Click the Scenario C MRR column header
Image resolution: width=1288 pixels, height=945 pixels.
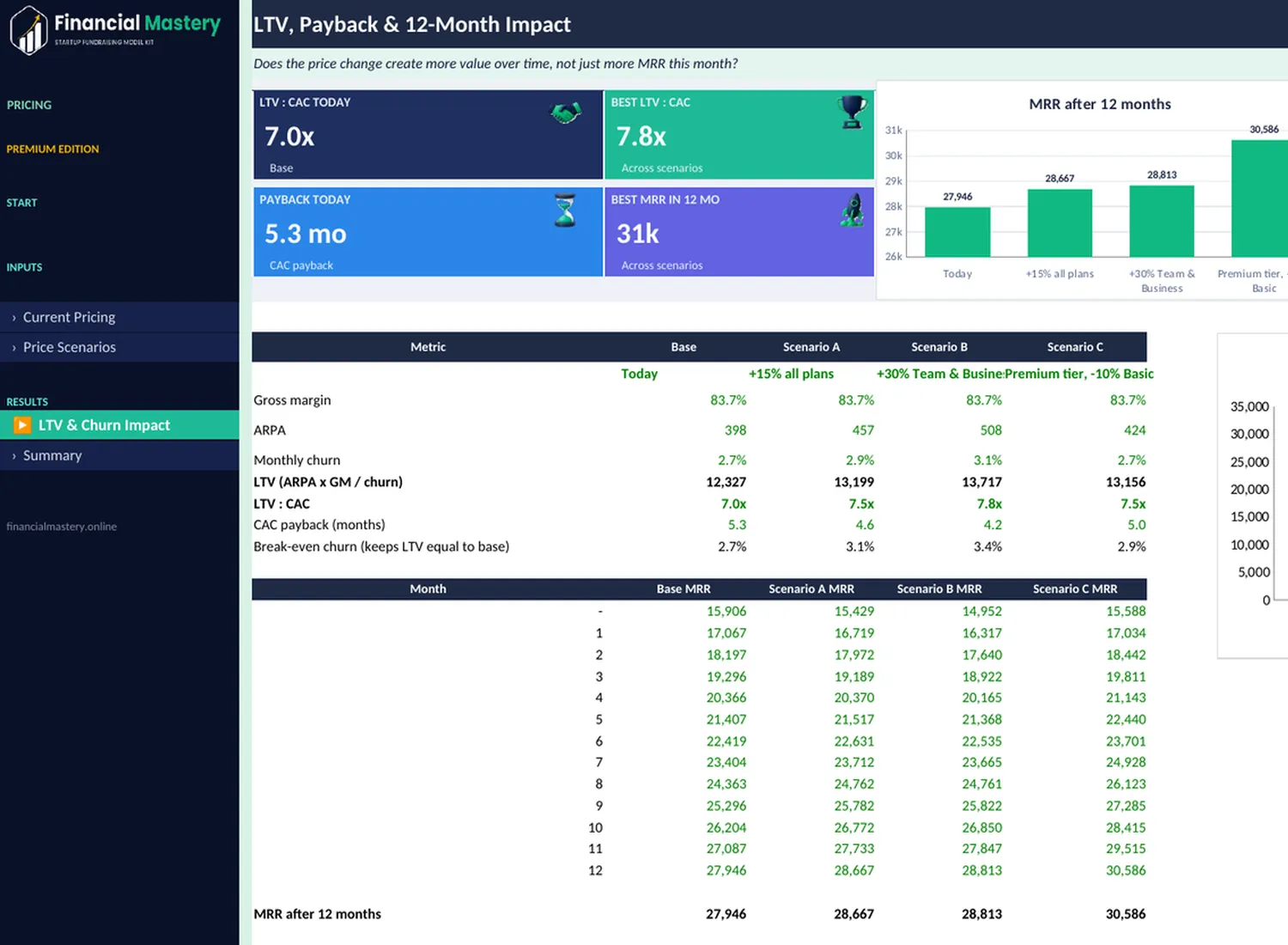click(x=1075, y=589)
